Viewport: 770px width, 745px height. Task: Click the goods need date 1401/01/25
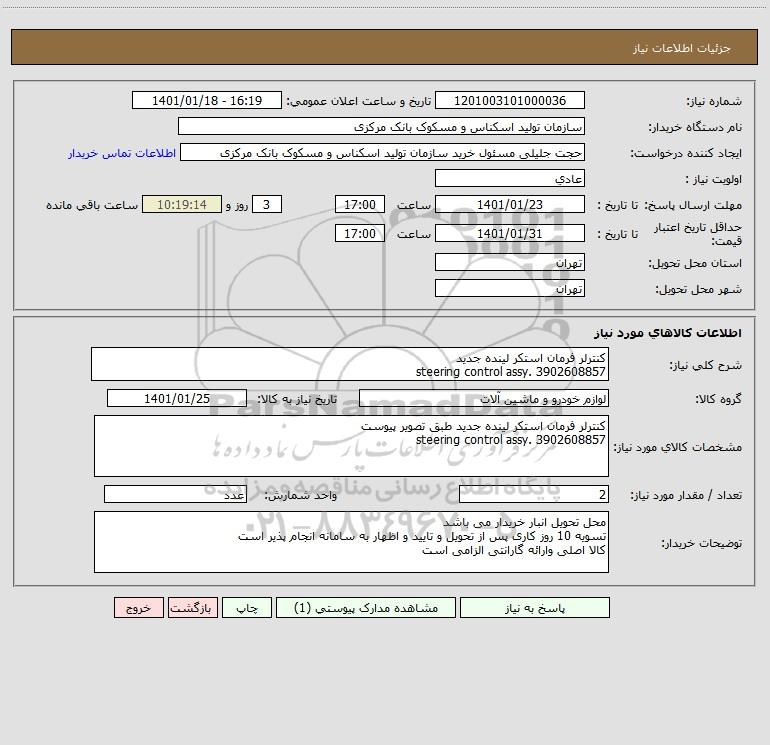tap(177, 398)
